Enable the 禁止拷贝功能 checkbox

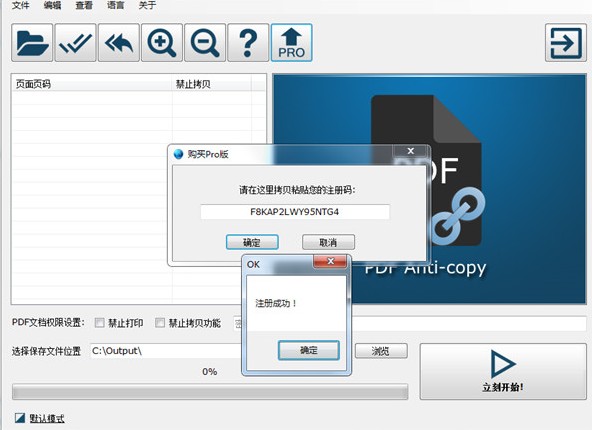coord(160,323)
